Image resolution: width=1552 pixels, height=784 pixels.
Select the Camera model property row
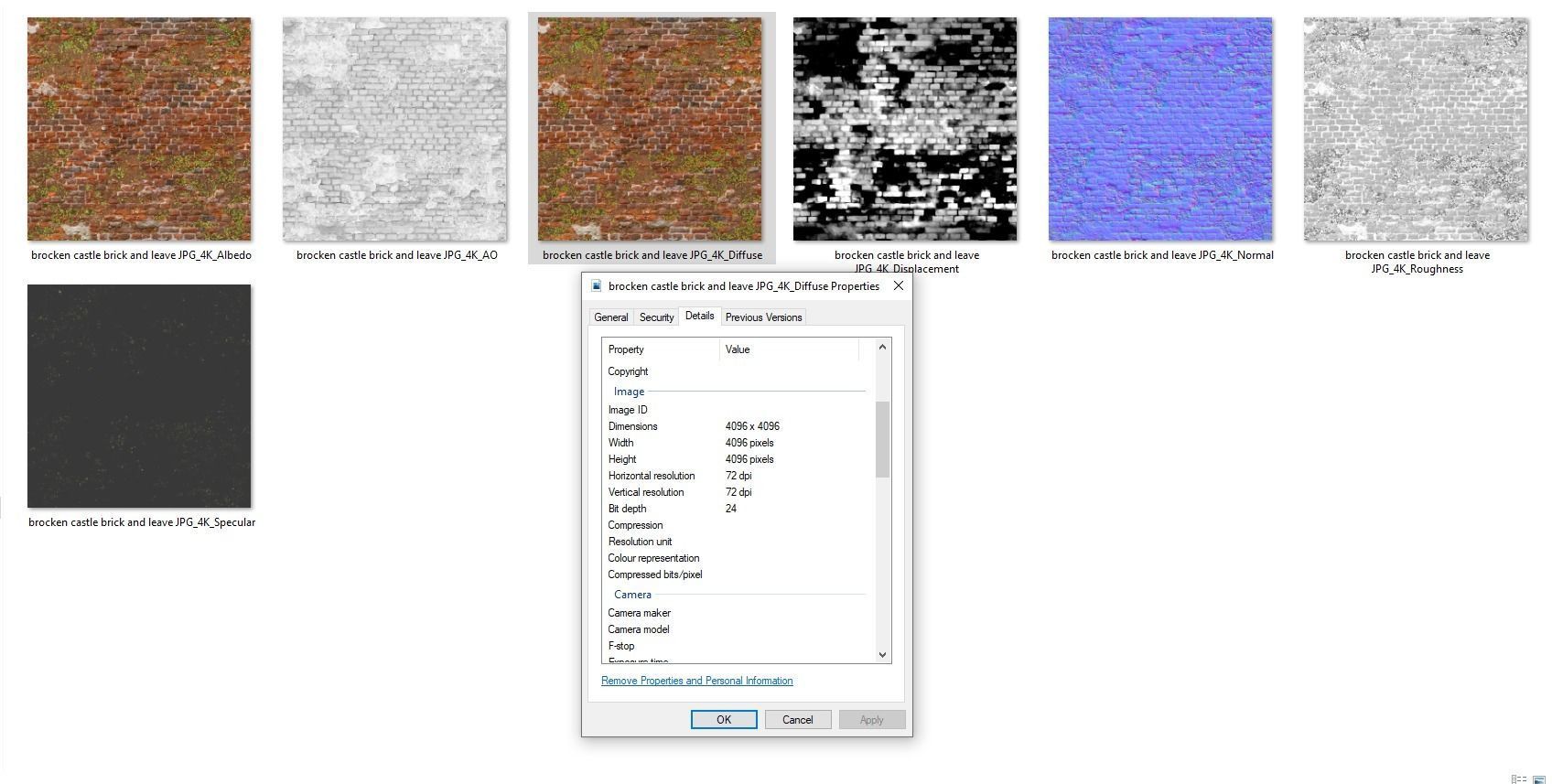tap(734, 629)
